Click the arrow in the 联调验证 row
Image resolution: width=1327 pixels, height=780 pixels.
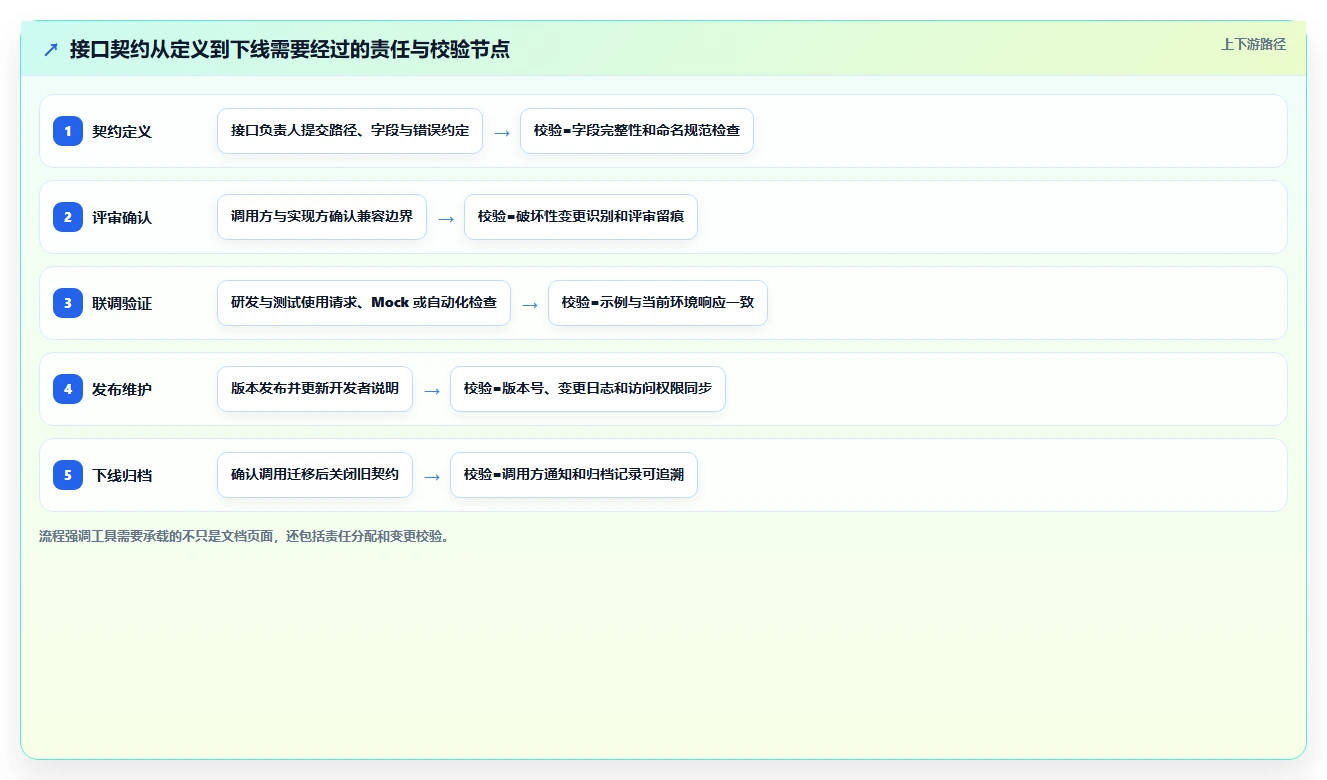point(530,304)
